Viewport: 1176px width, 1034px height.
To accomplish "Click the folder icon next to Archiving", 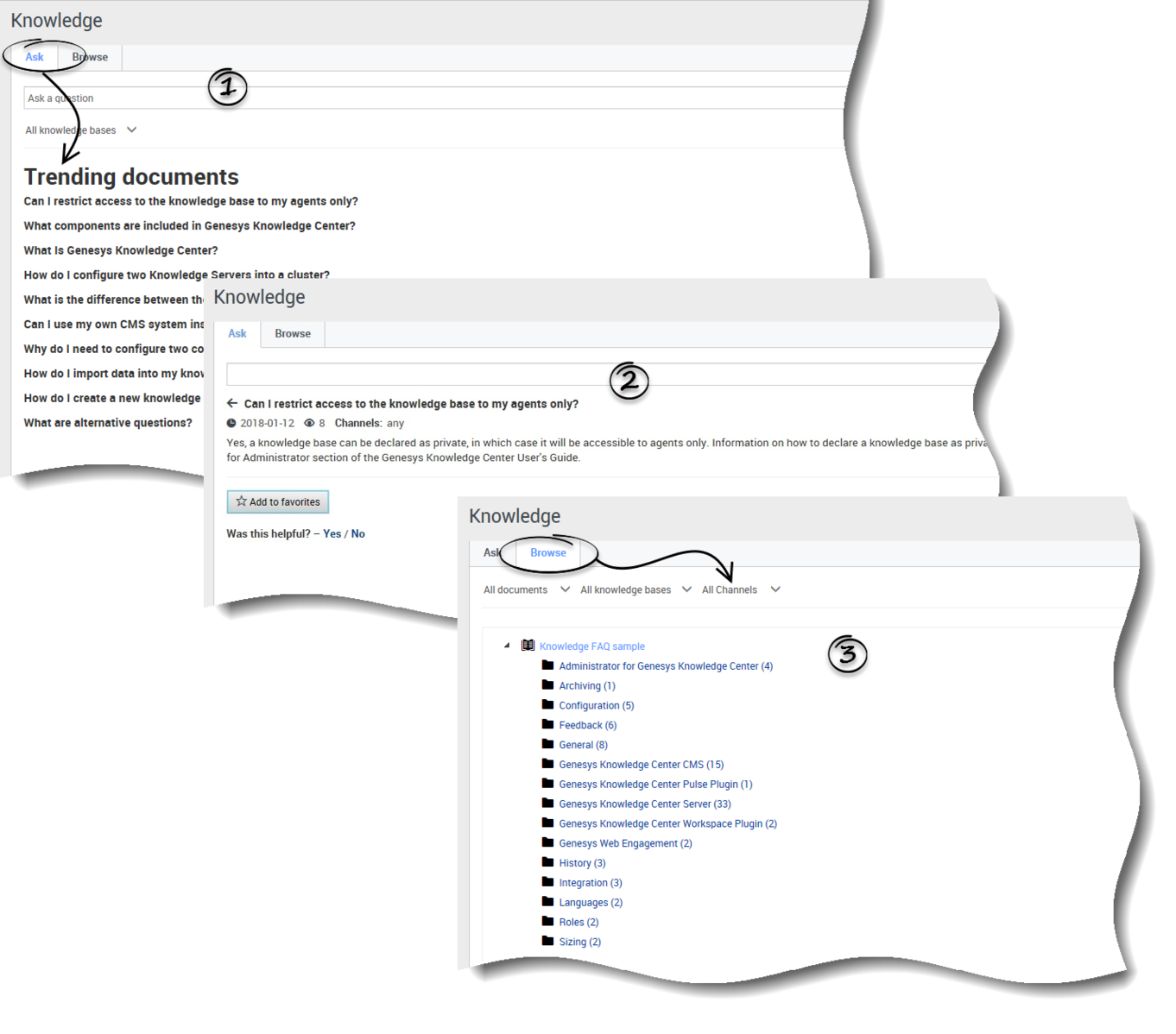I will pyautogui.click(x=547, y=685).
